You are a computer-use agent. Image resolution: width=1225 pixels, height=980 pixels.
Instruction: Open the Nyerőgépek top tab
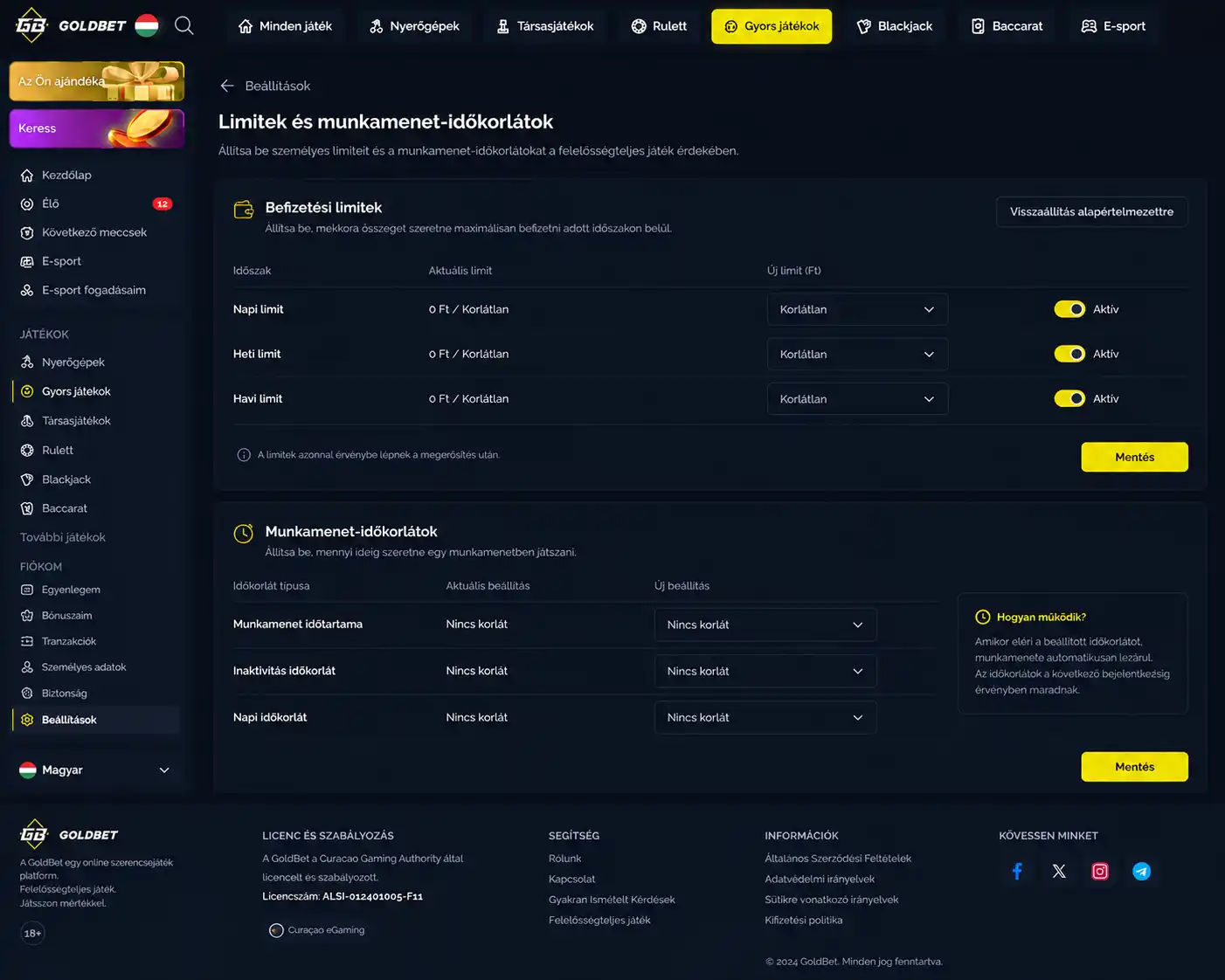point(414,26)
